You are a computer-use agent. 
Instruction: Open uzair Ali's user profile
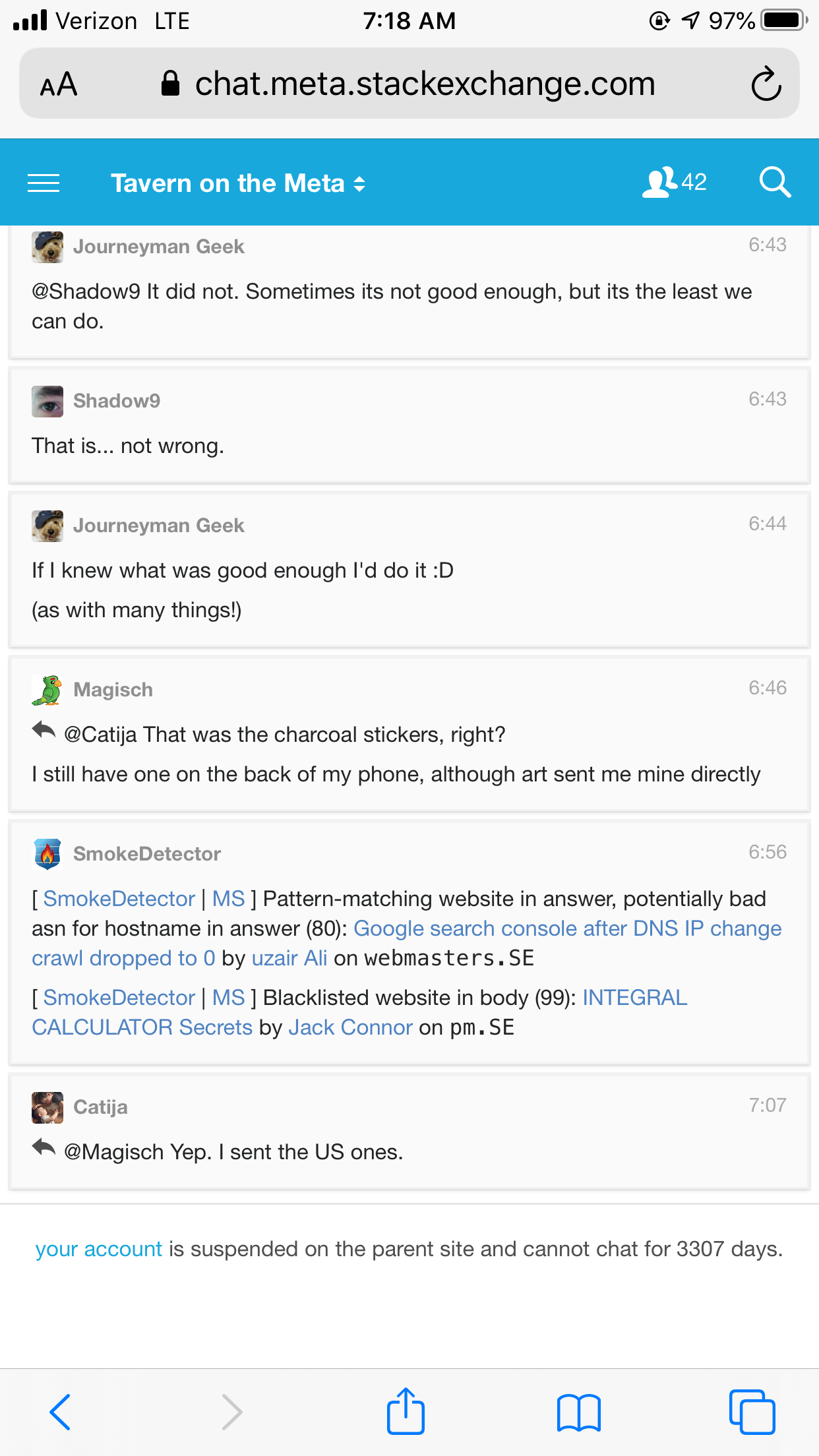pos(289,958)
